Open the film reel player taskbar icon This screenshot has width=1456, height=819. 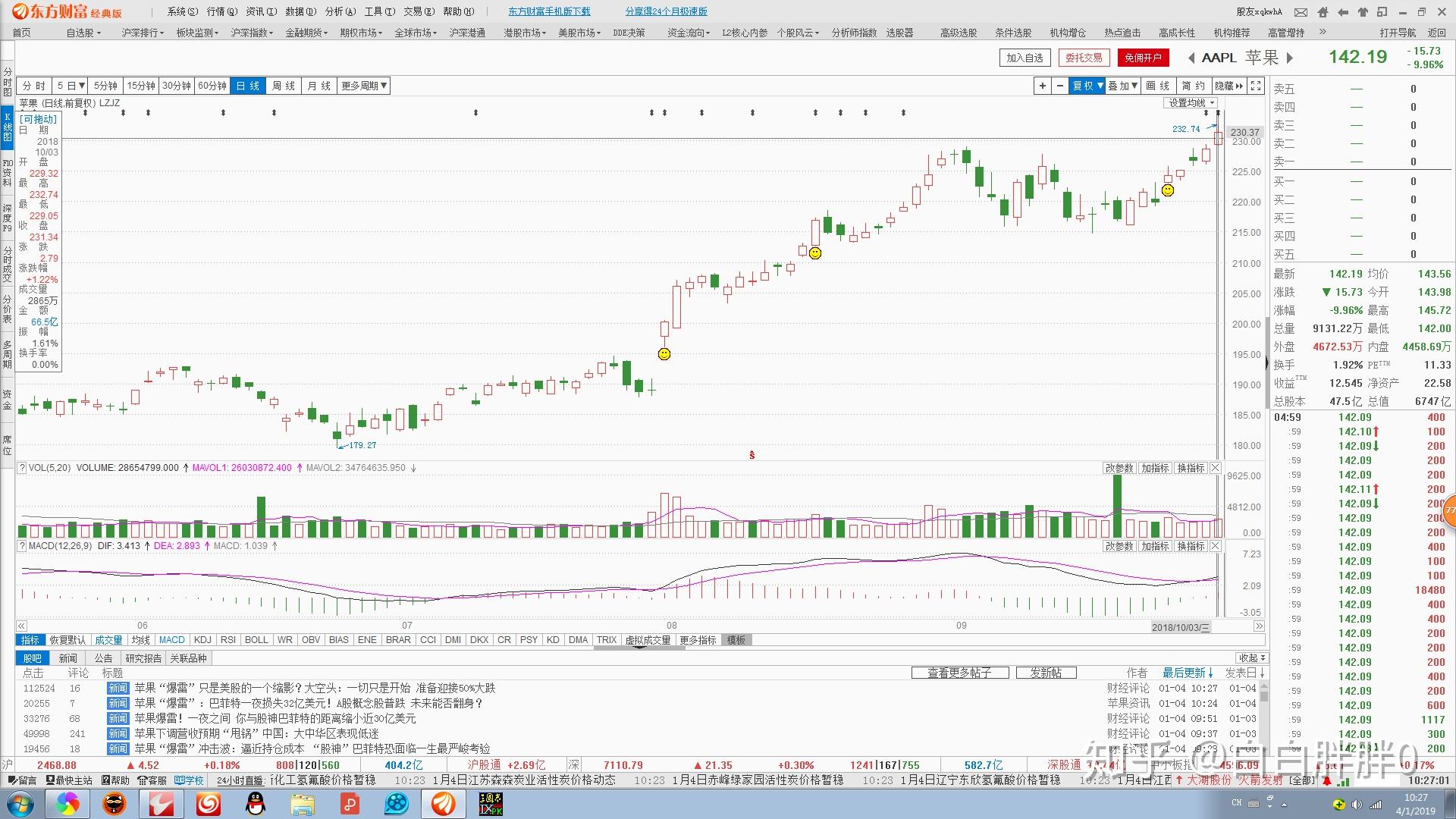397,804
